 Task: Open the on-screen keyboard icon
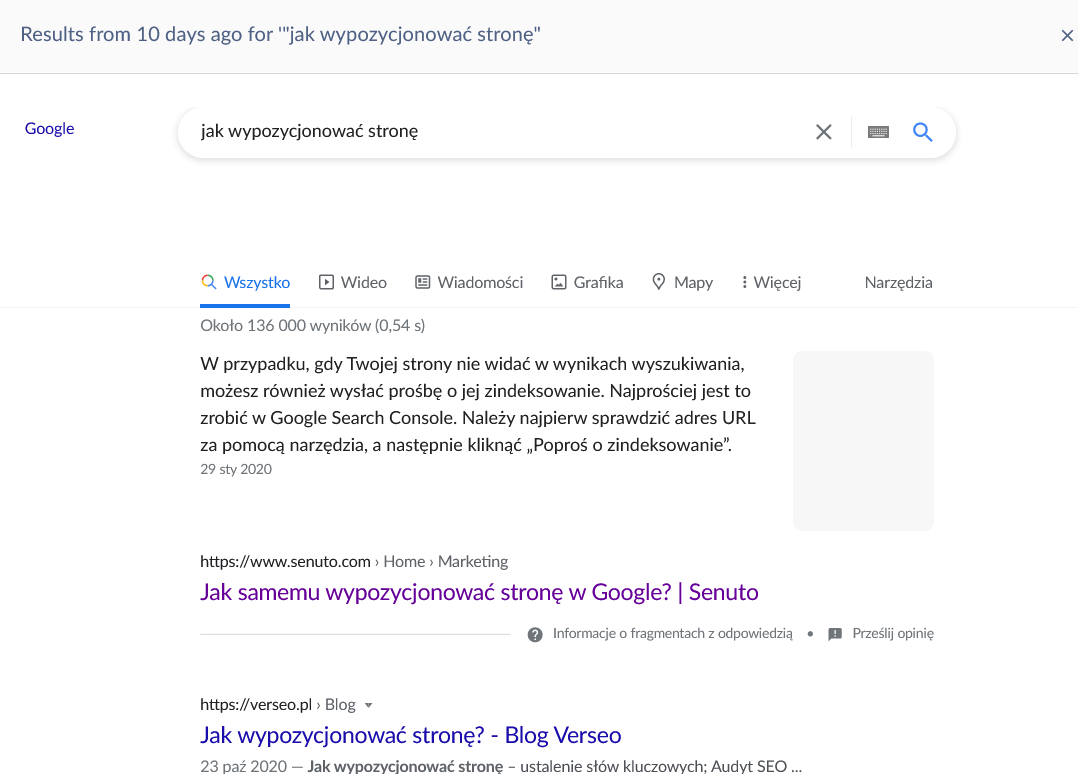point(878,132)
